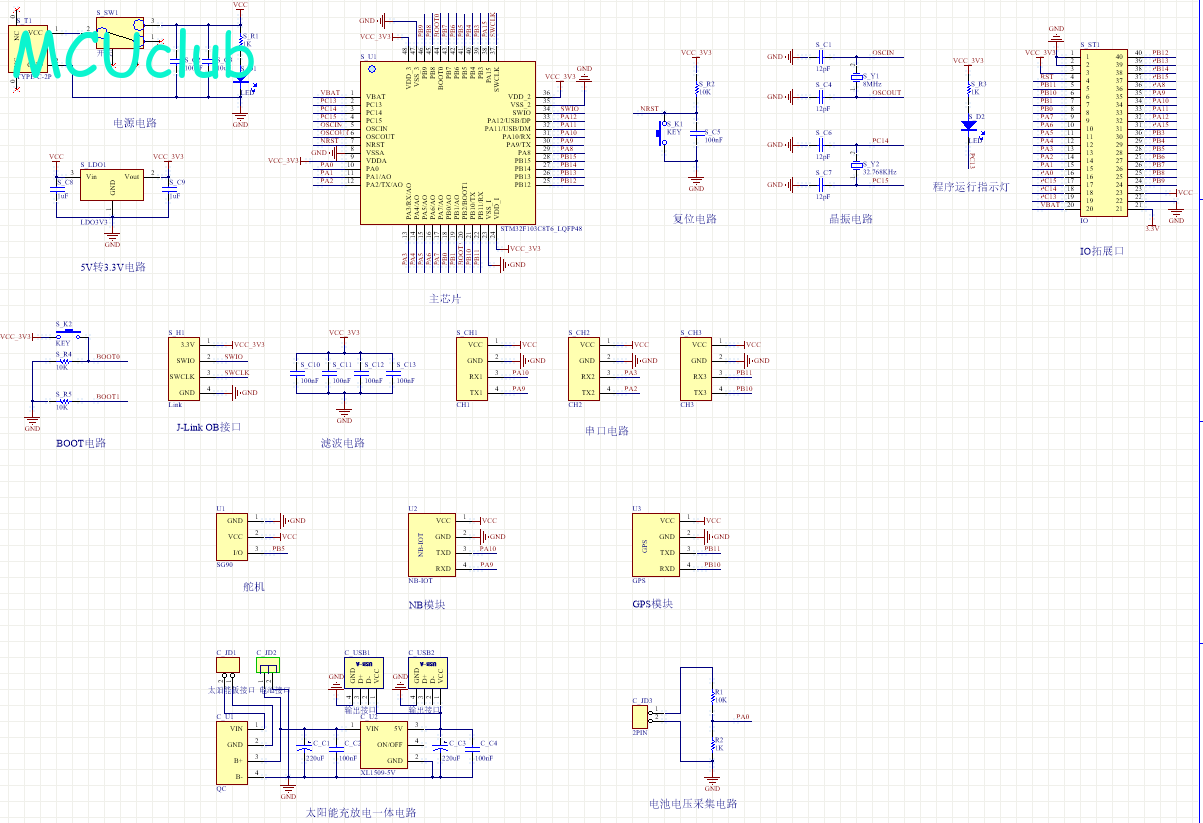
Task: Select capacitor S_C13 in the filter circuit
Action: [x=393, y=372]
